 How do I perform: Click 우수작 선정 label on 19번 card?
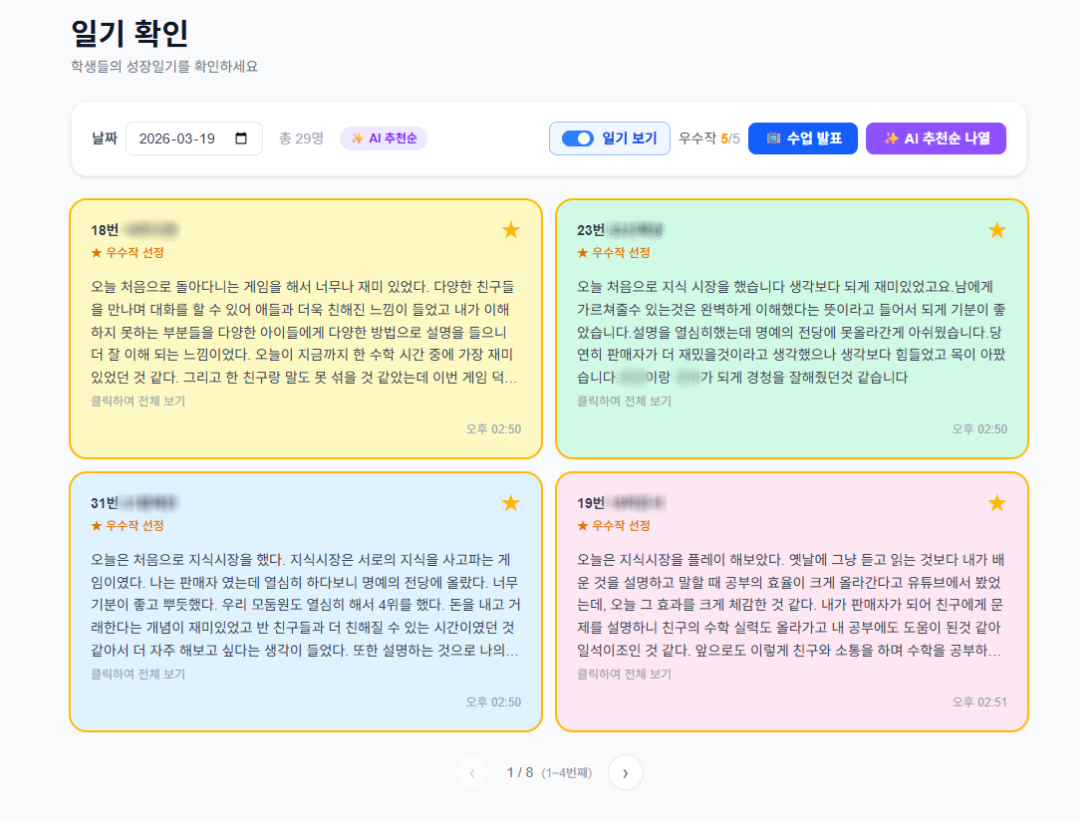point(614,526)
